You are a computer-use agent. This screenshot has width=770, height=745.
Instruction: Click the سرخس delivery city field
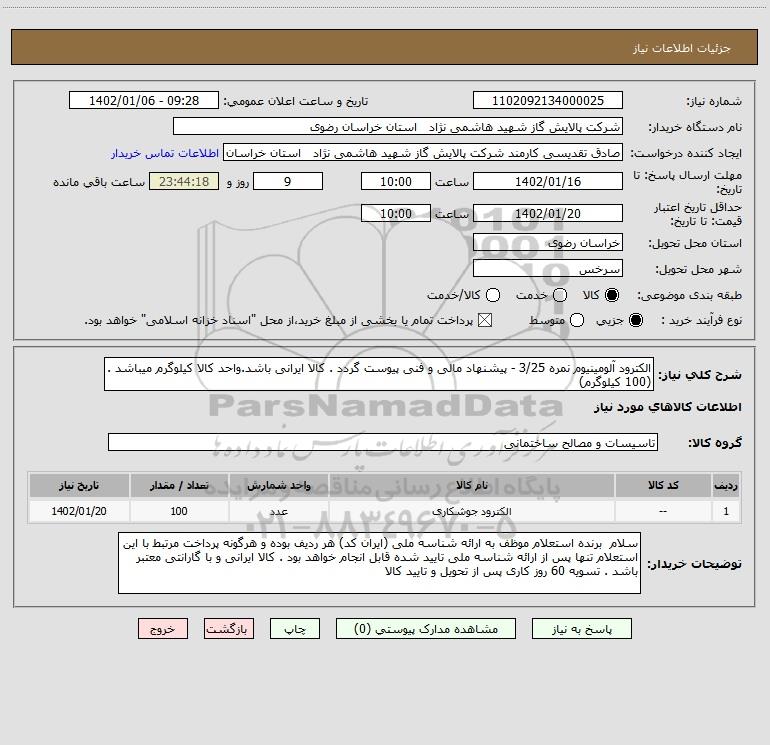click(x=547, y=269)
